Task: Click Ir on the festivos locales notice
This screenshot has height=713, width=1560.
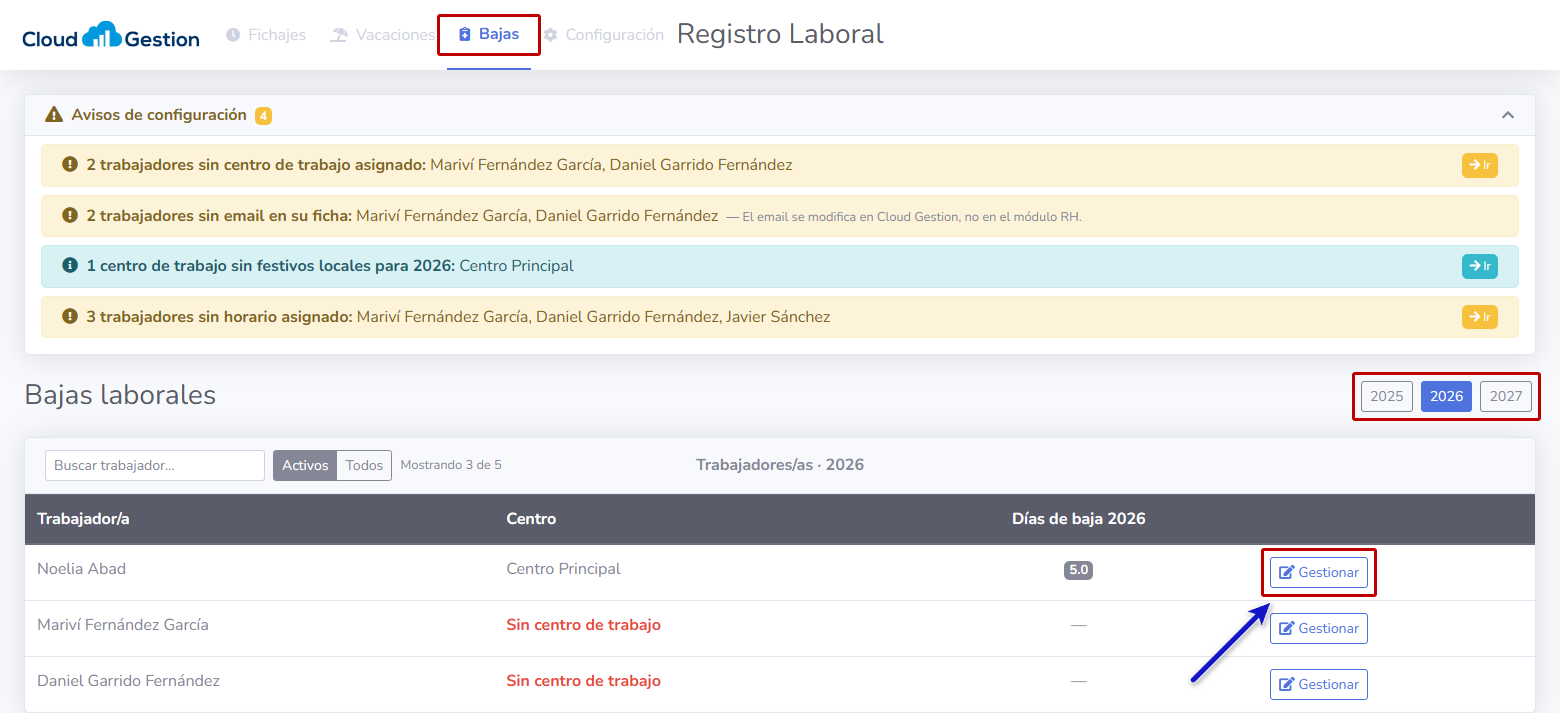Action: tap(1479, 266)
